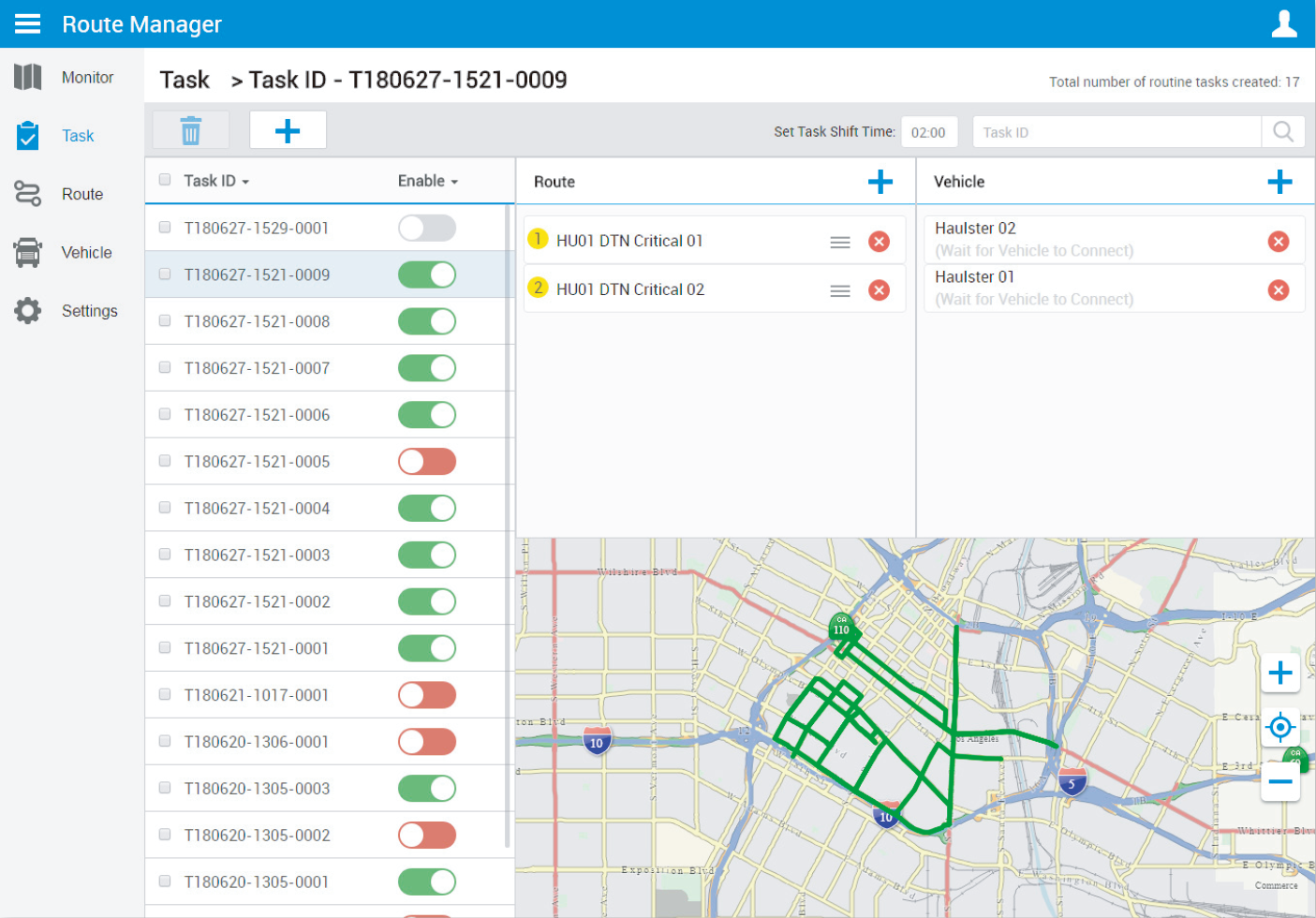Check the checkbox for T180627-1521-0007
1316x918 pixels.
click(164, 368)
